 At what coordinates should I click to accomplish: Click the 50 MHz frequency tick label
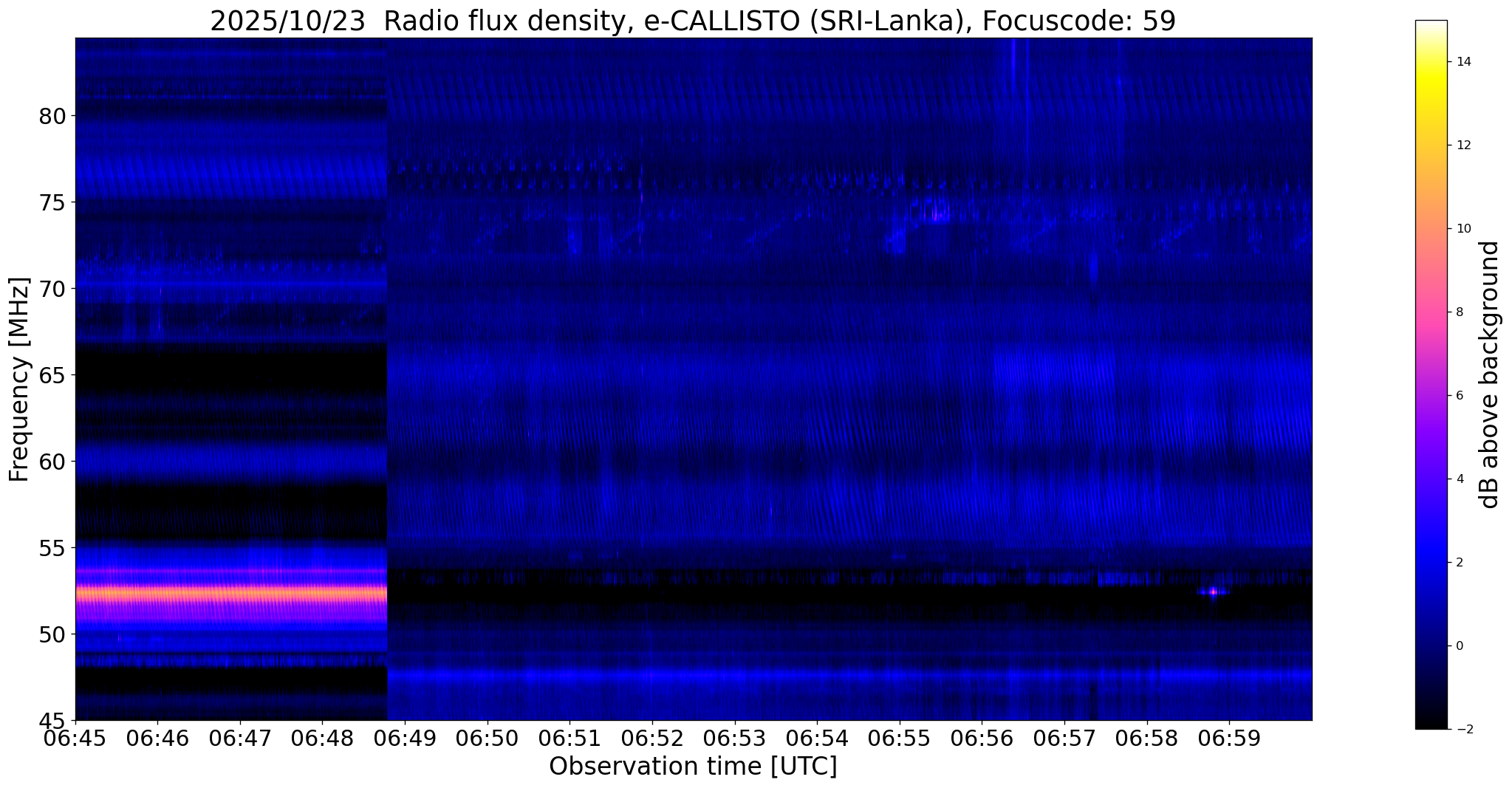[52, 634]
